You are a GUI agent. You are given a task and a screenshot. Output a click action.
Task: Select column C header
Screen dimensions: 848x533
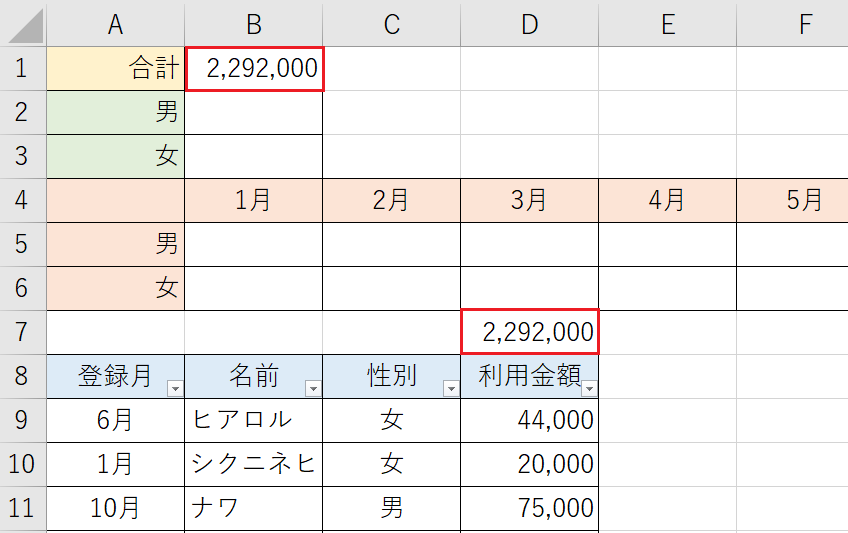point(392,24)
